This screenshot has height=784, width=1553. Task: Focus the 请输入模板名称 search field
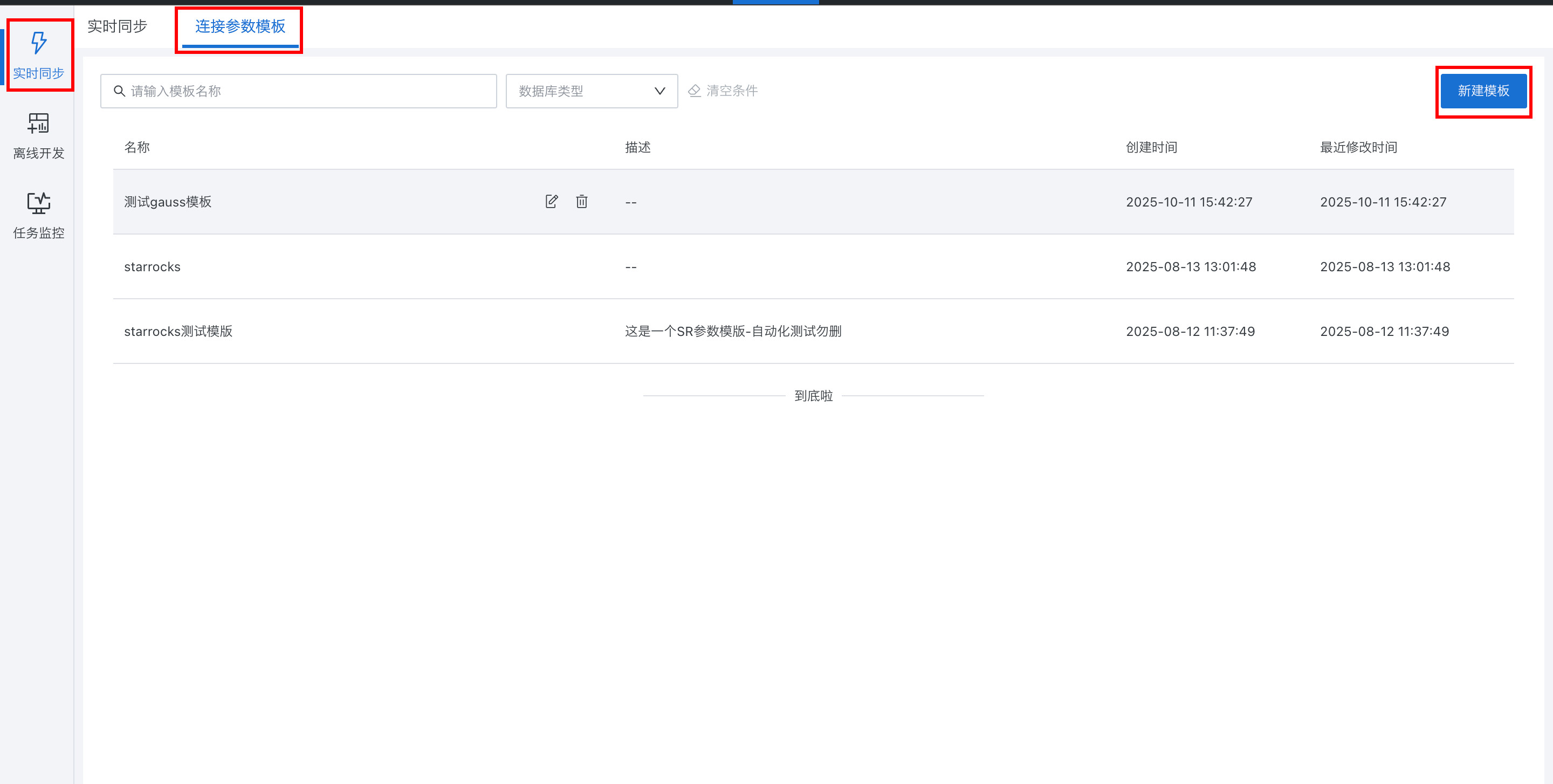point(307,91)
